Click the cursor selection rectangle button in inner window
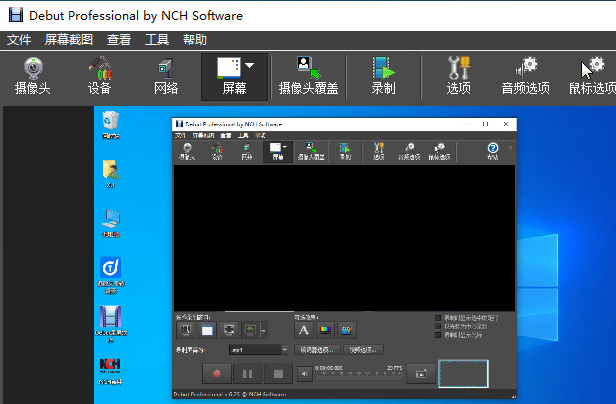616x404 pixels. 186,330
